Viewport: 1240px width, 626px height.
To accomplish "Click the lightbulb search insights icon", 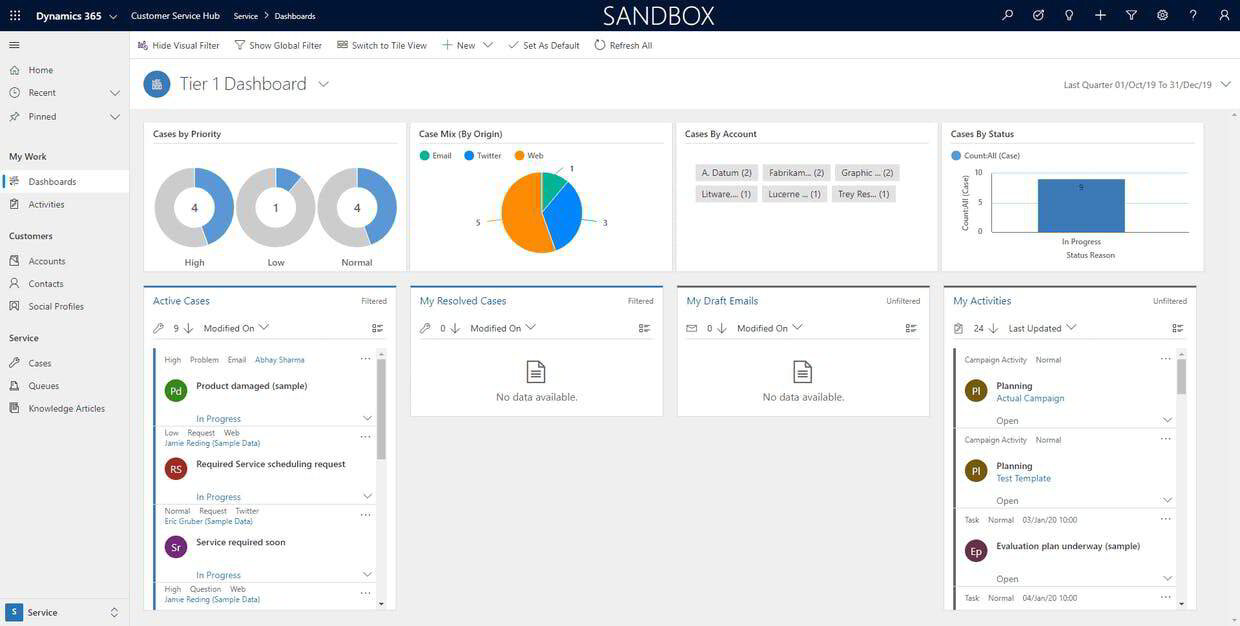I will tap(1067, 14).
